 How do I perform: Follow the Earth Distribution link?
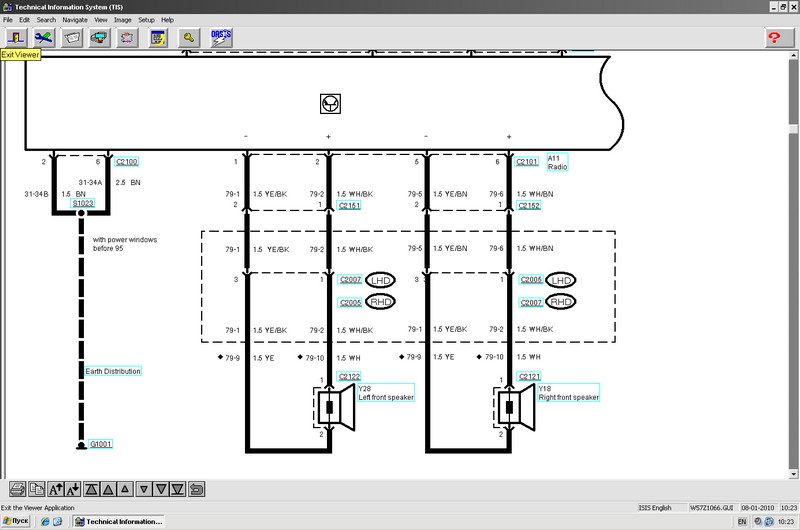(x=112, y=371)
